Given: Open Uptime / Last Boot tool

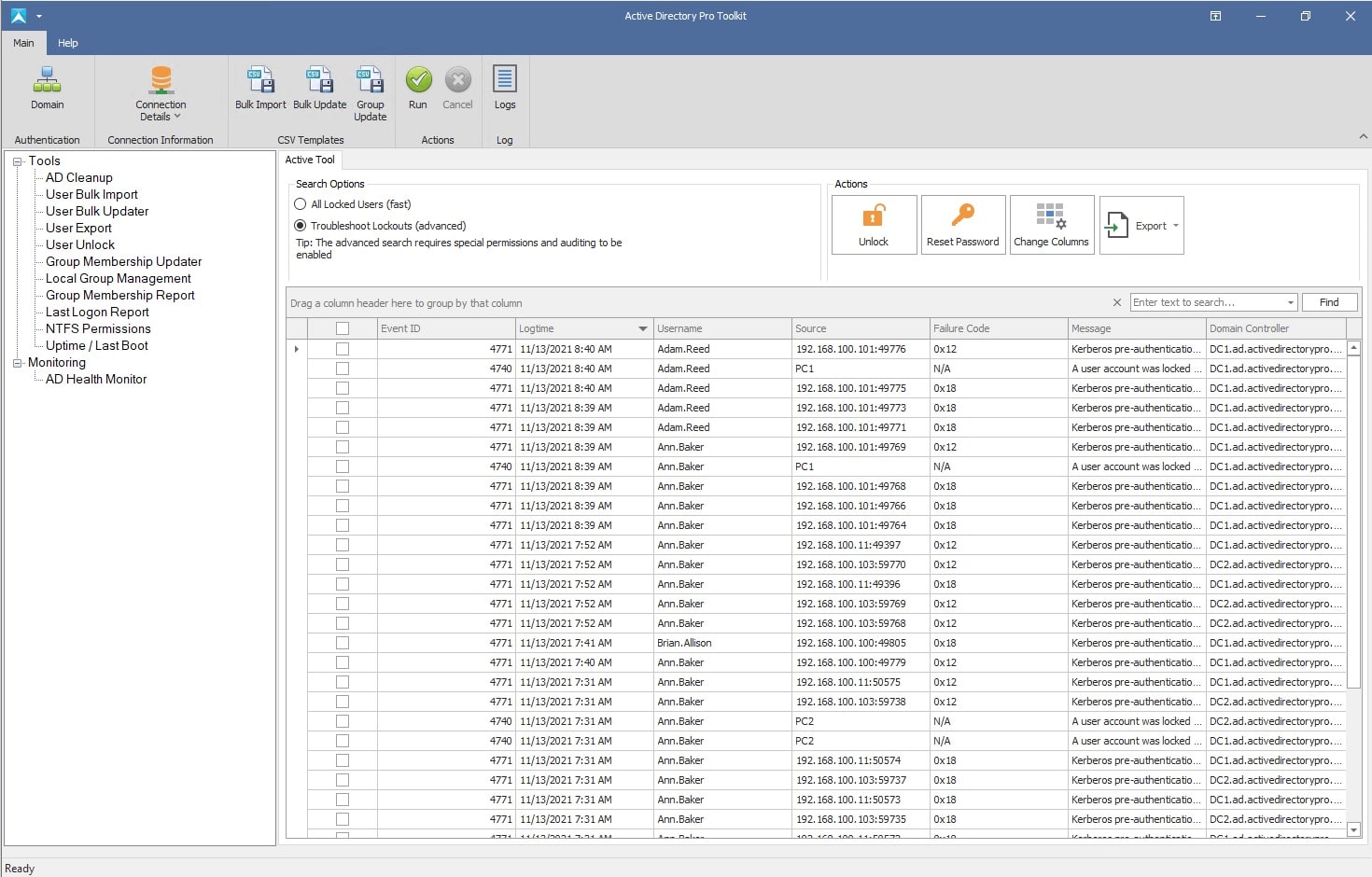Looking at the screenshot, I should [x=97, y=345].
